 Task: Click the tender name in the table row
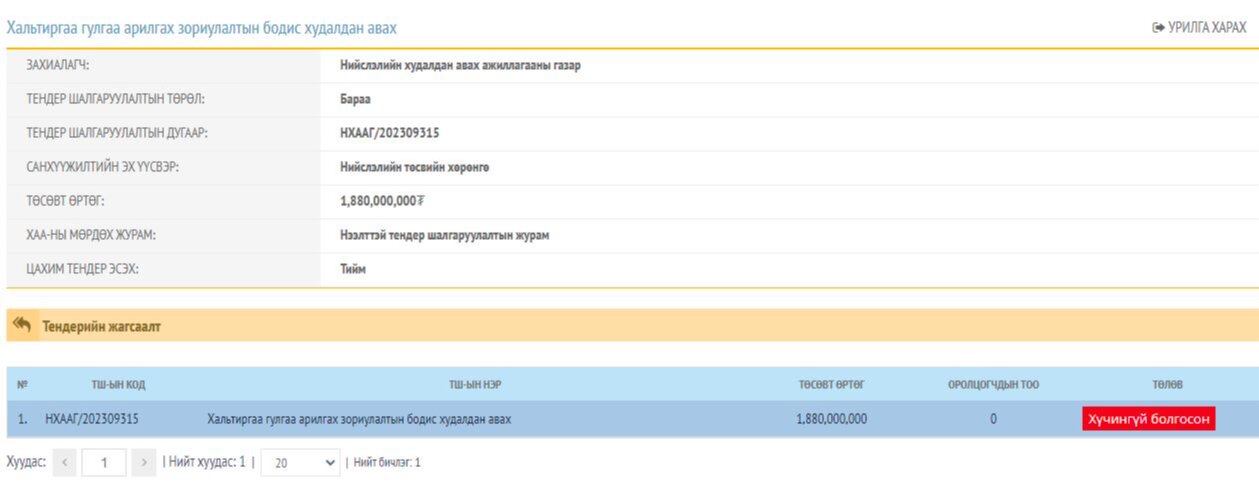[358, 419]
